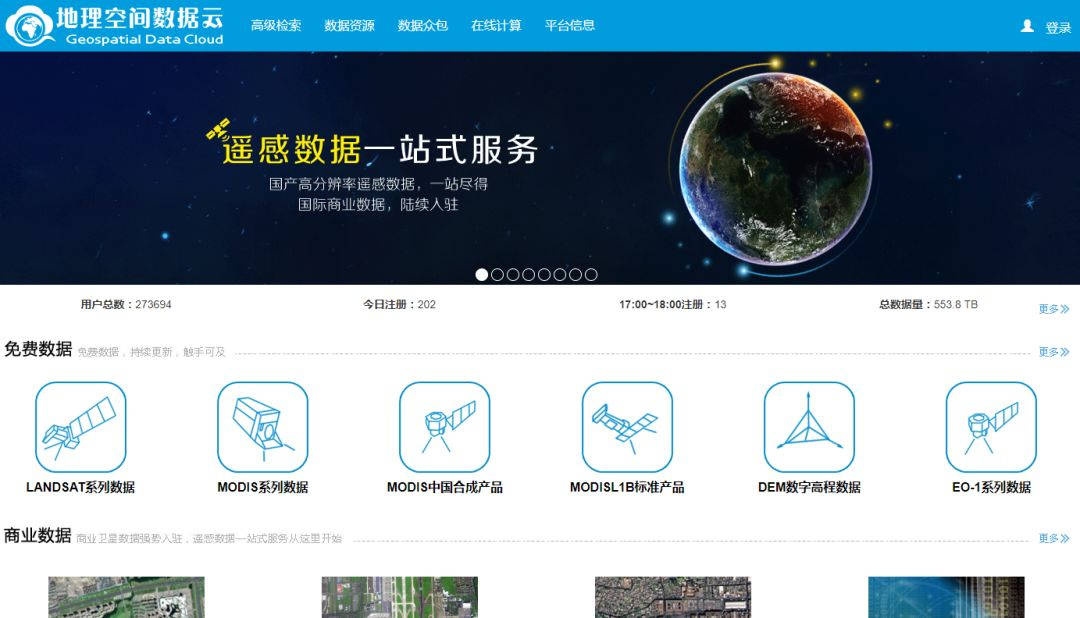
Task: Select the fourth banner carousel dot
Action: [528, 274]
